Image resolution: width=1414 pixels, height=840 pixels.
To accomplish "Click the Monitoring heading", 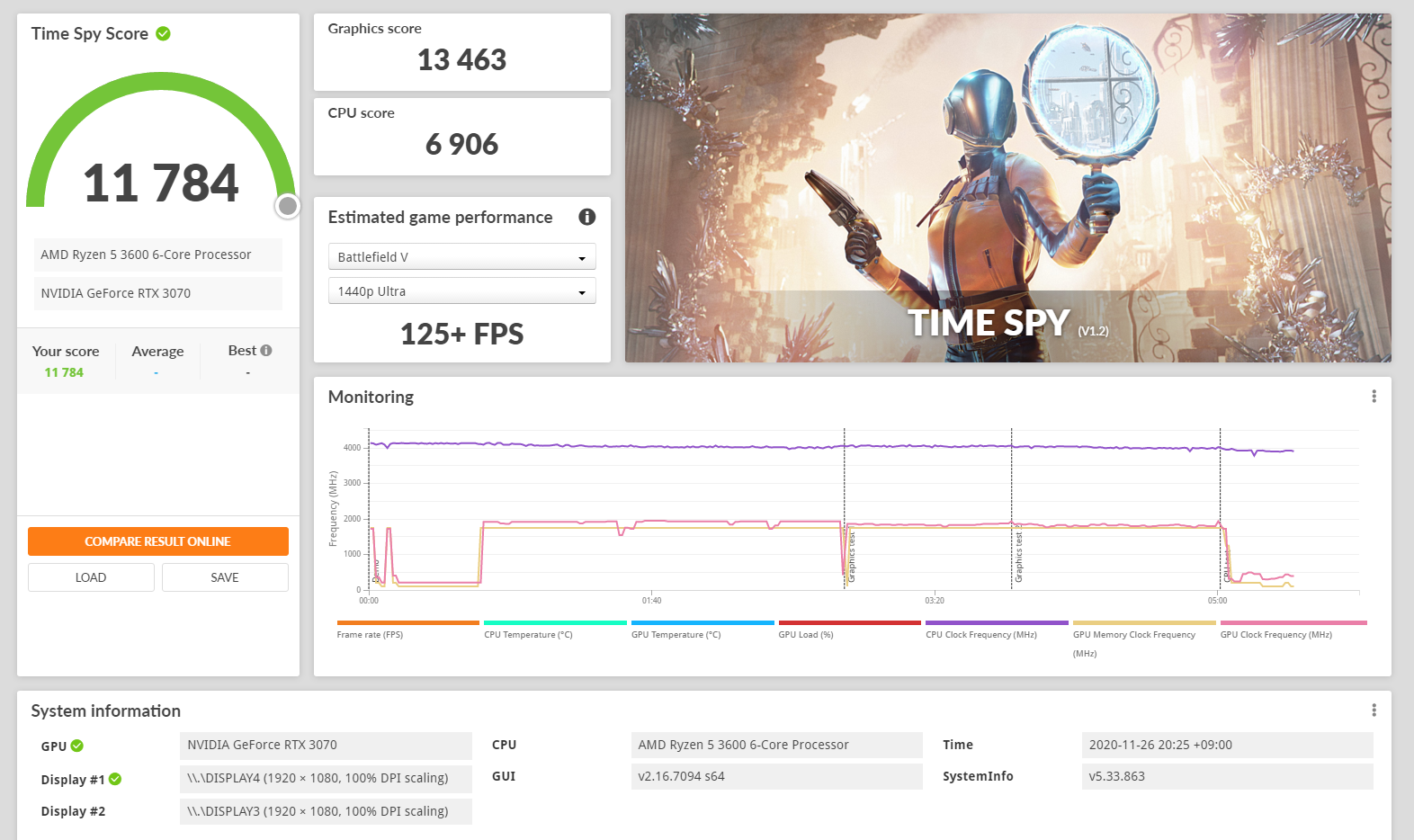I will (371, 397).
